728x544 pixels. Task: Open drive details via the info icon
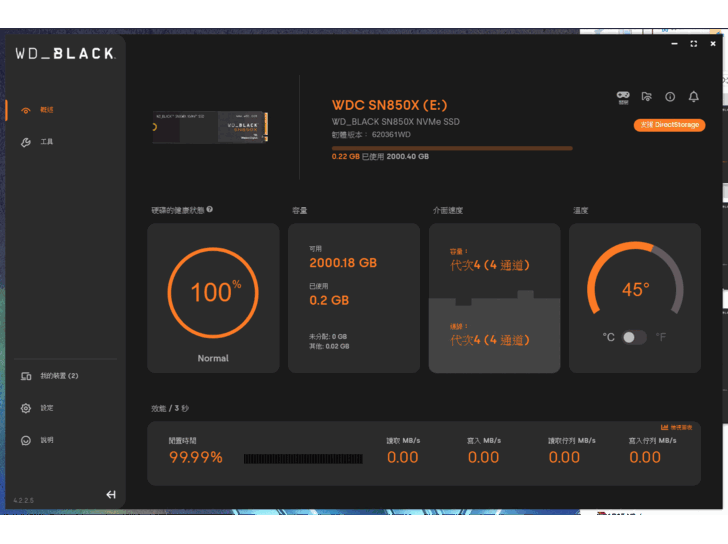[x=670, y=97]
